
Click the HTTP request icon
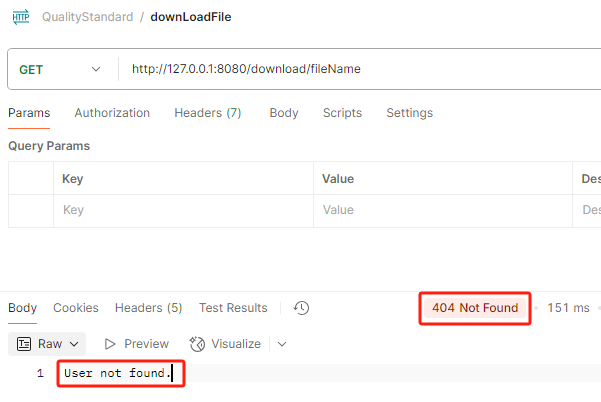click(21, 17)
